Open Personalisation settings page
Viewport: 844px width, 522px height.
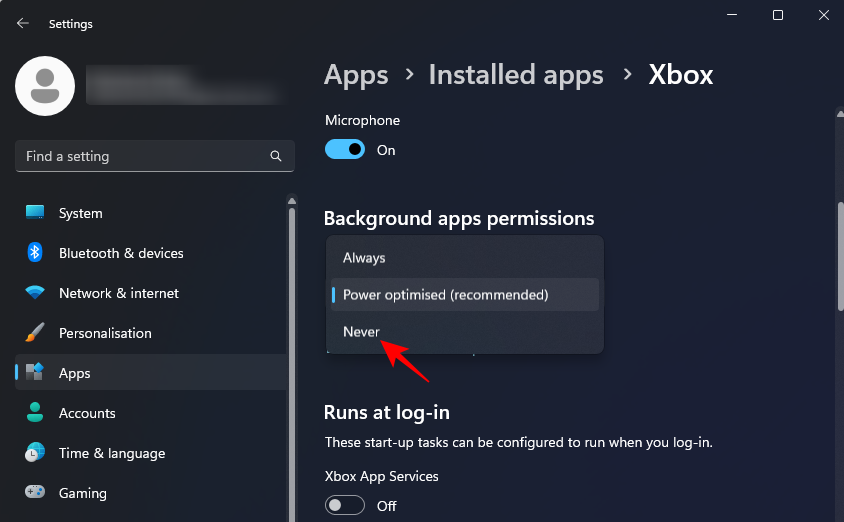point(151,333)
